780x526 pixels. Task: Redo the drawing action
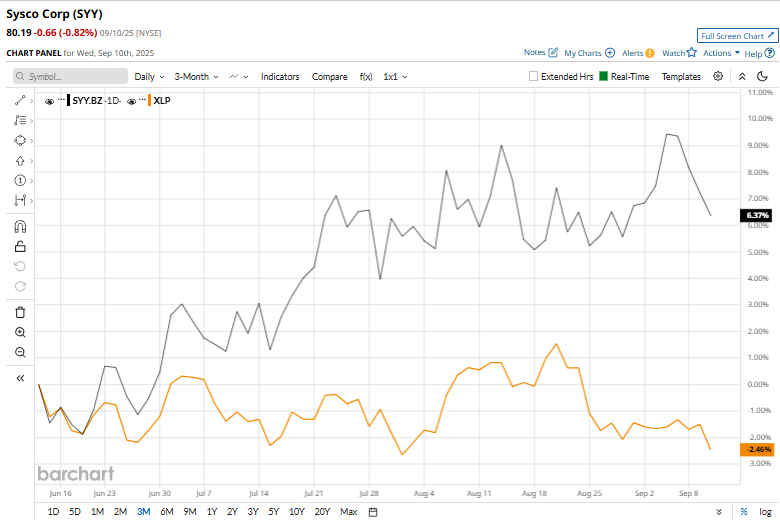(x=20, y=286)
